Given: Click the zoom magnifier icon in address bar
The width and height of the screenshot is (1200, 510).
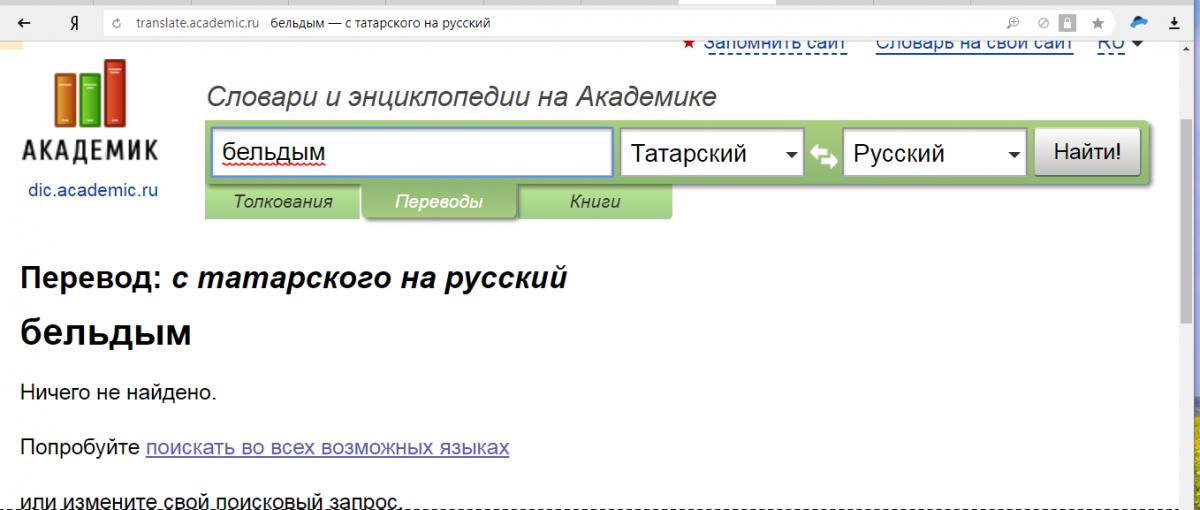Looking at the screenshot, I should pos(1013,22).
